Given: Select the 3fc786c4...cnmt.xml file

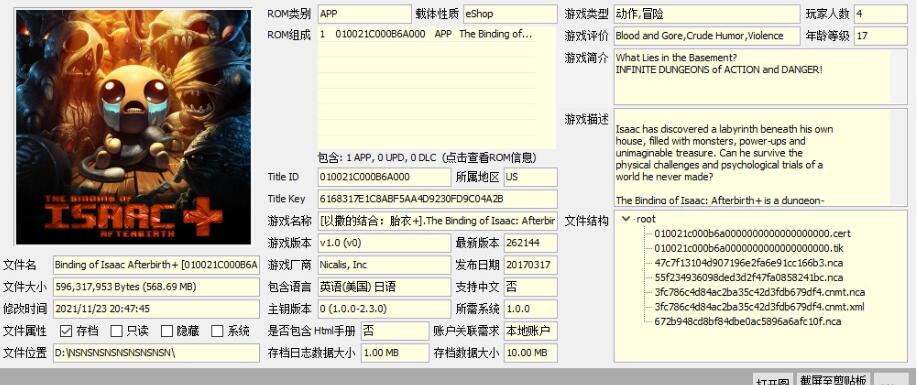Looking at the screenshot, I should tap(759, 307).
